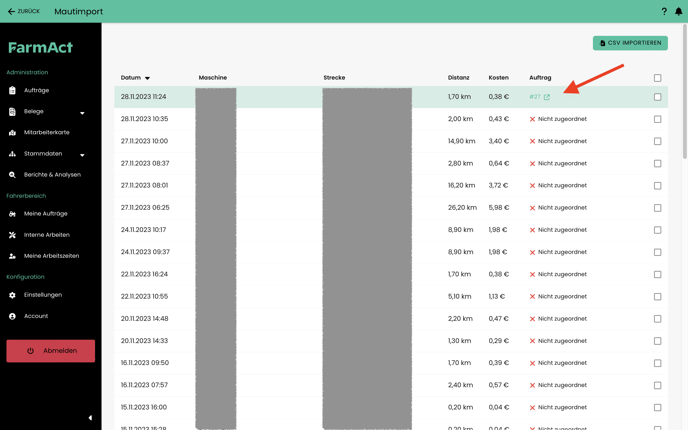
Task: Check the box for 27.11.2023 10:00 row
Action: (x=657, y=141)
